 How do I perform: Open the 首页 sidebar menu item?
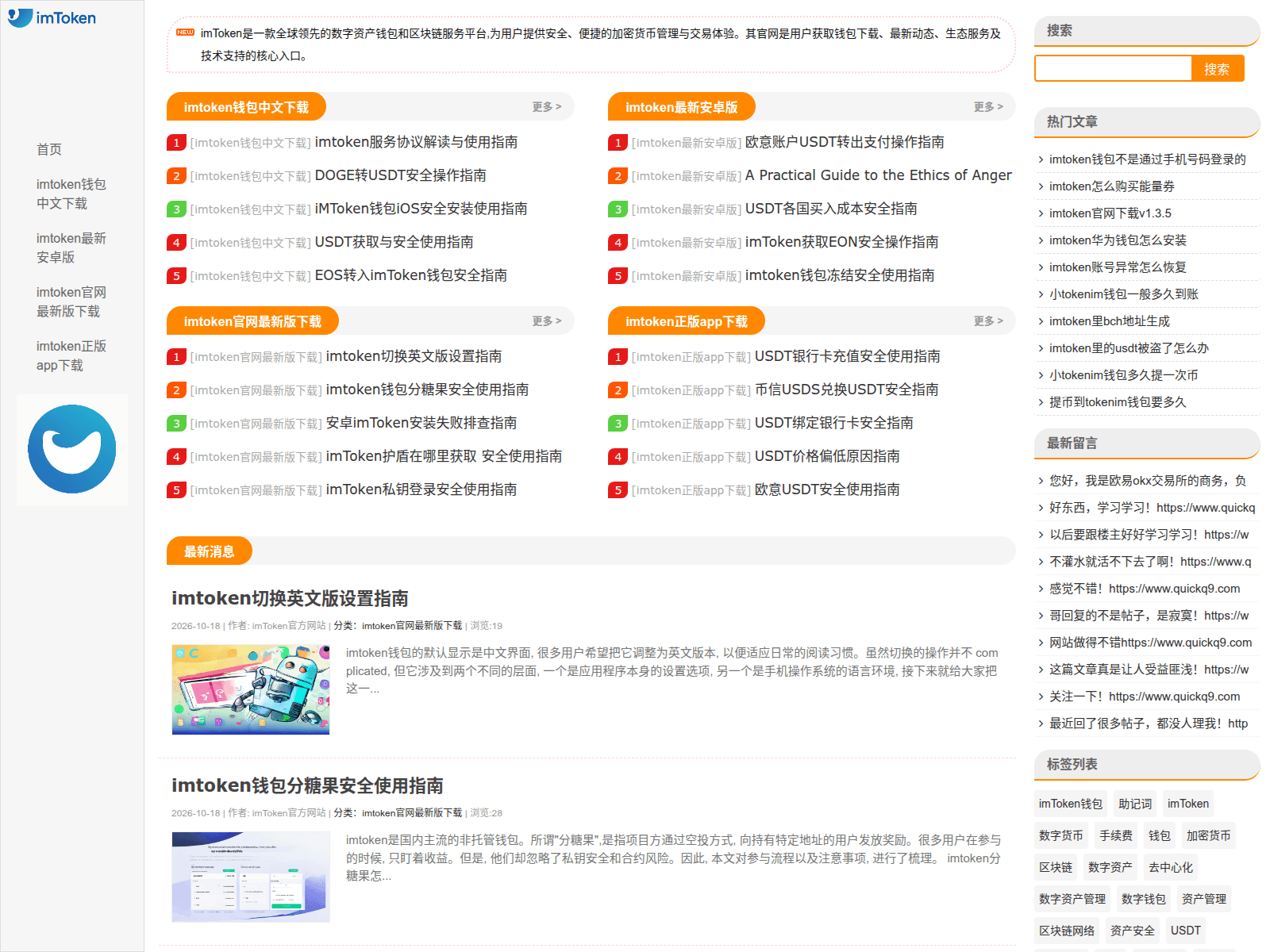tap(49, 149)
